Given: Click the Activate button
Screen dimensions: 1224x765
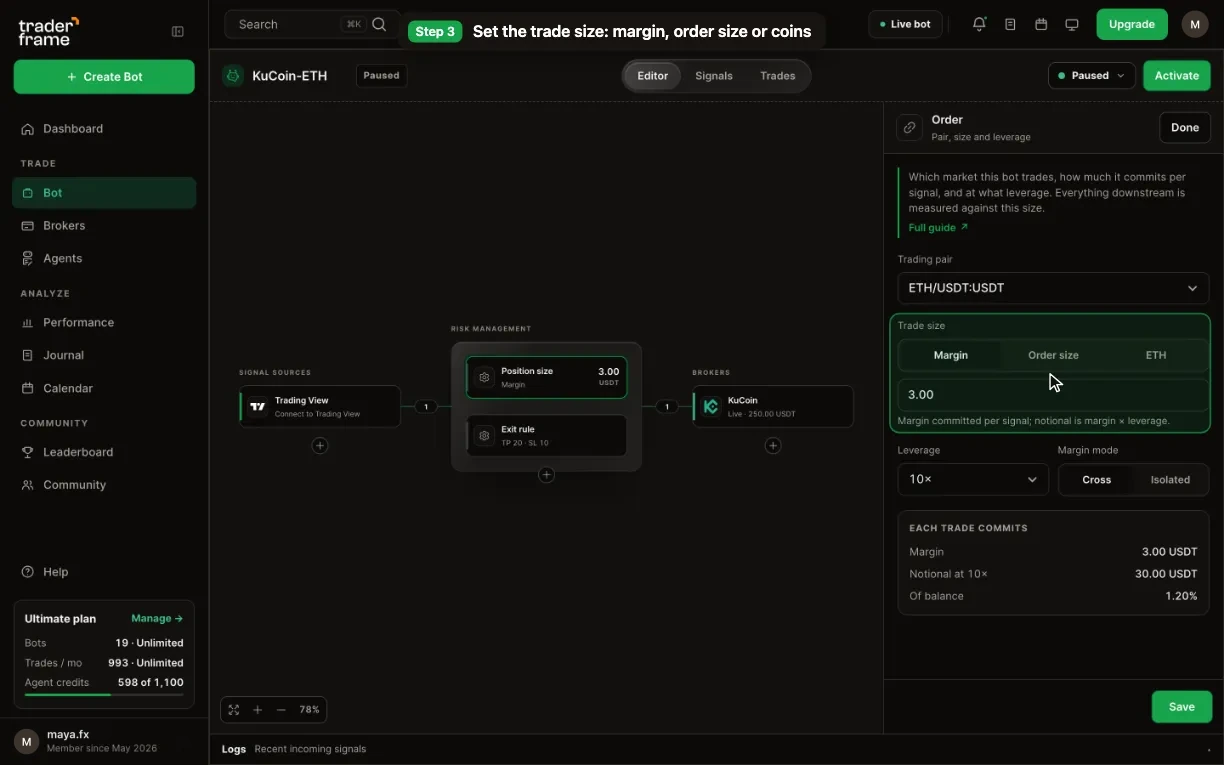Looking at the screenshot, I should pyautogui.click(x=1177, y=75).
